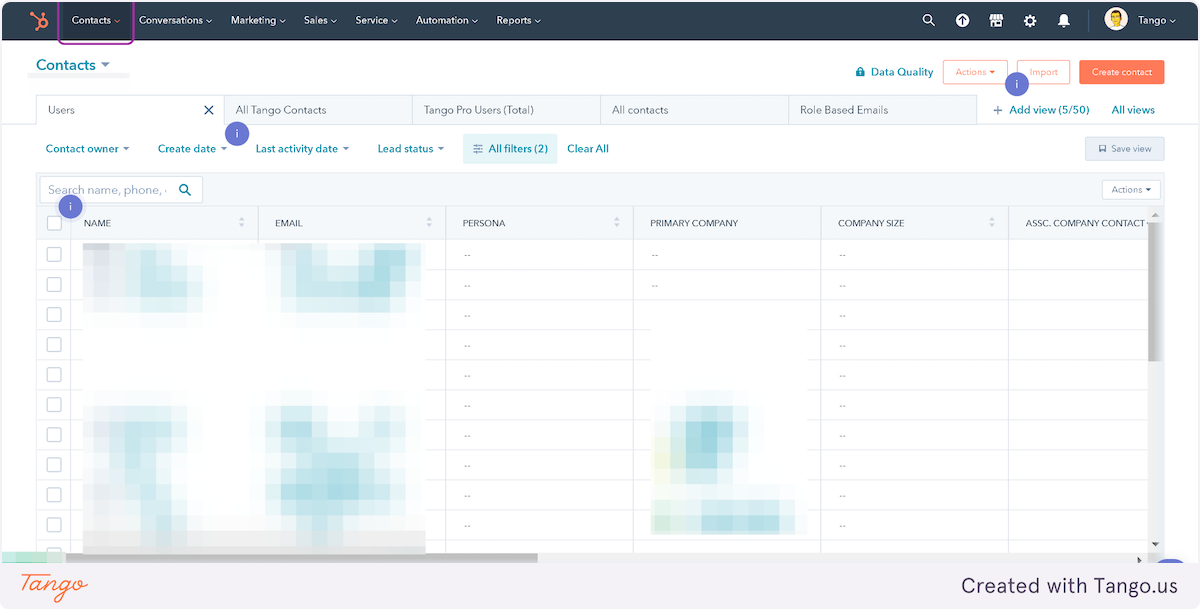
Task: Open the search magnifier in top bar
Action: pos(929,20)
